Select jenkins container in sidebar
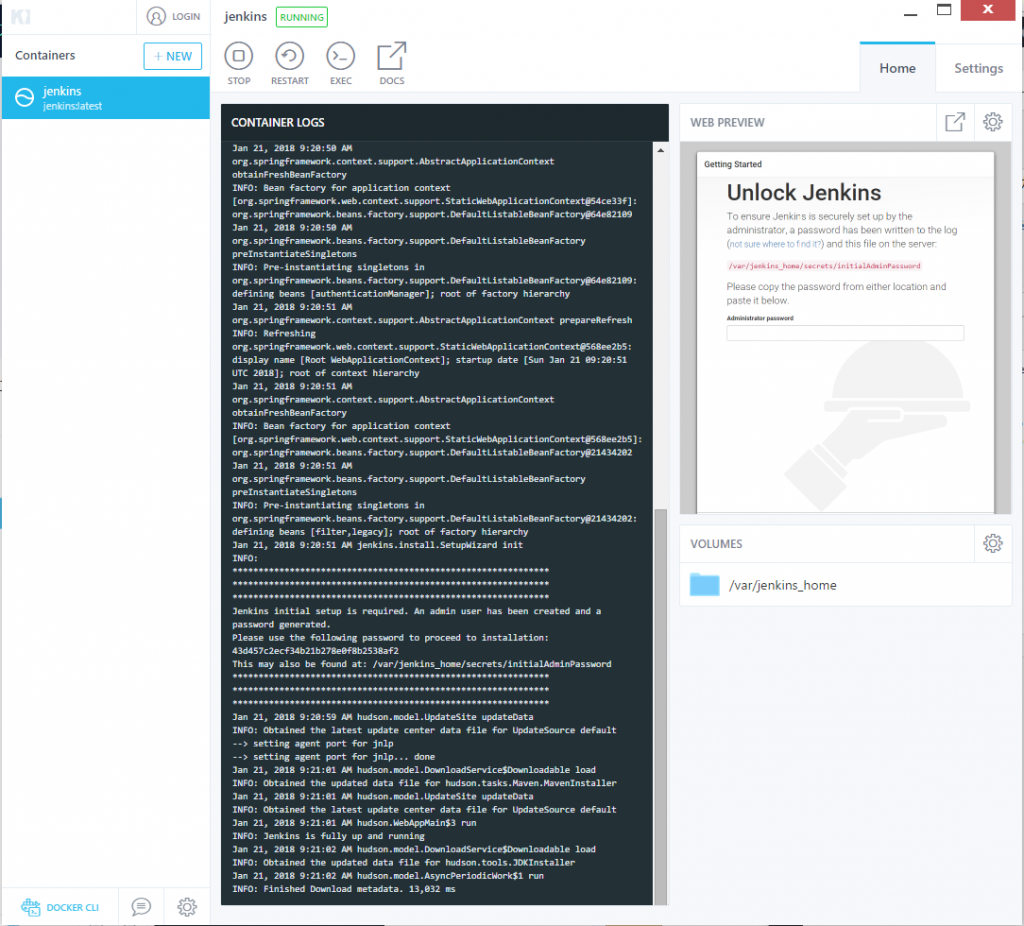1024x926 pixels. (106, 98)
